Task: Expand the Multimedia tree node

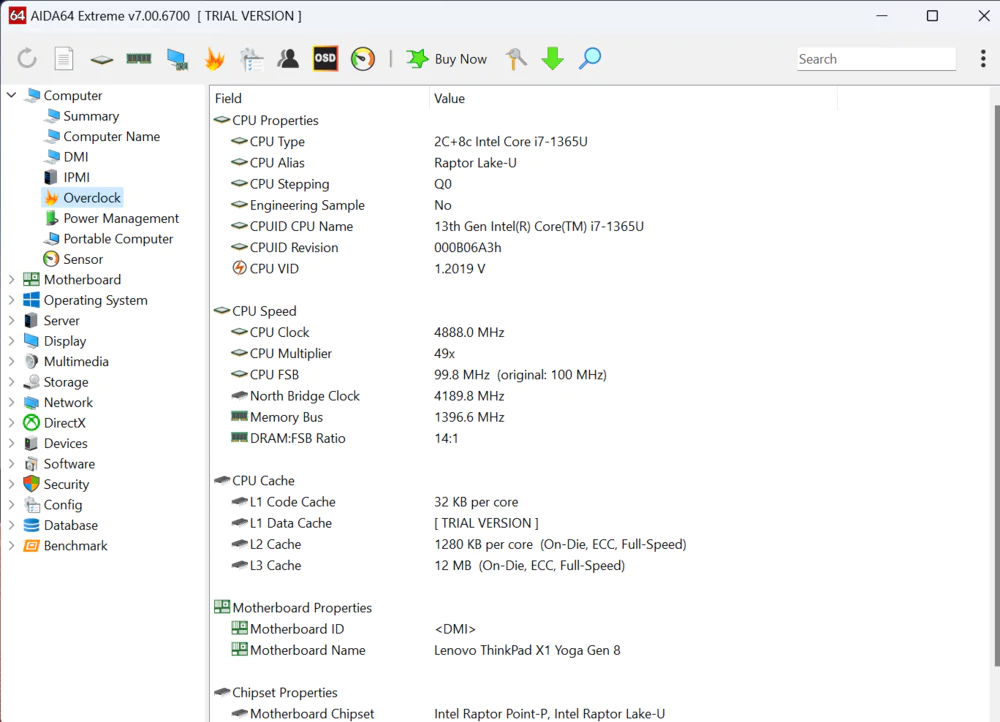Action: 11,361
